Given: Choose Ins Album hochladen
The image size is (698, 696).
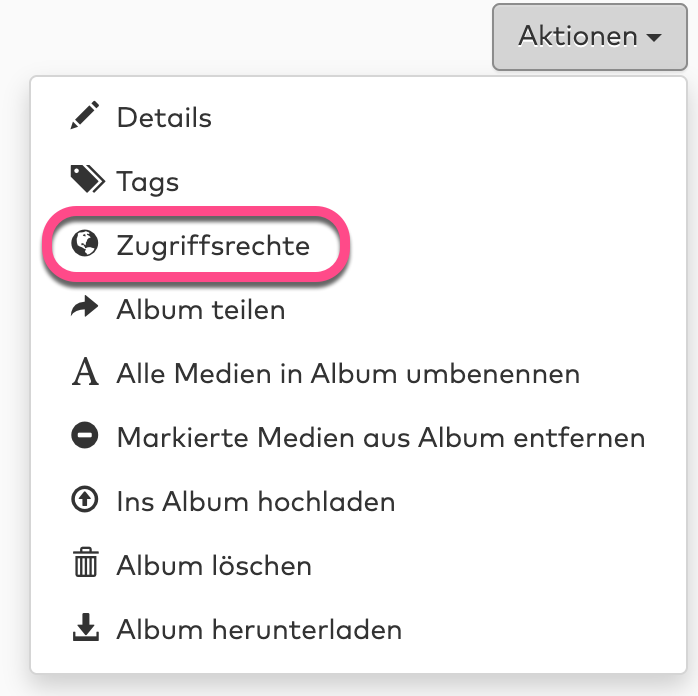Looking at the screenshot, I should coord(256,501).
